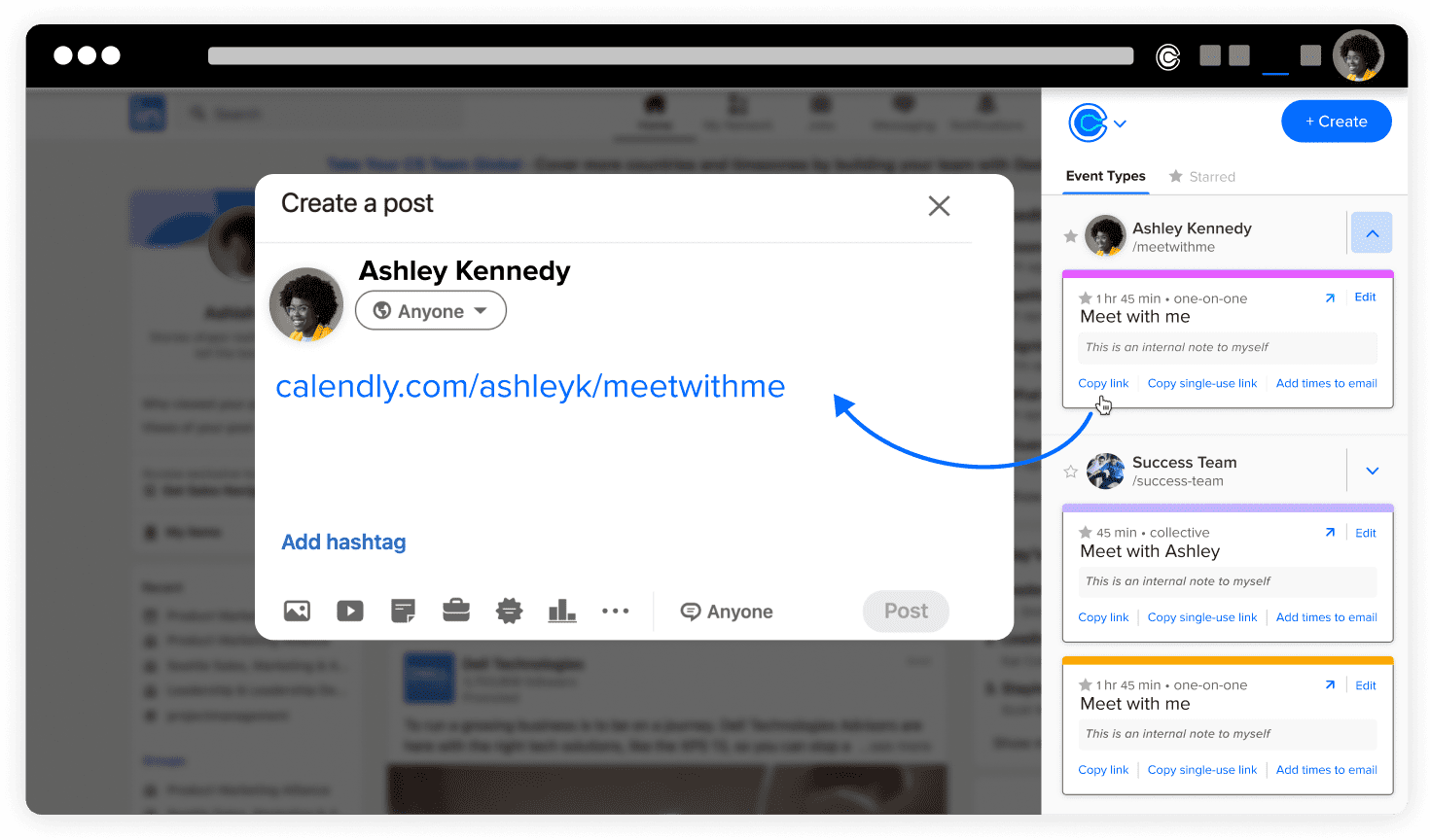
Task: Collapse the Ashley Kennedy meetwithme section
Action: [1372, 232]
